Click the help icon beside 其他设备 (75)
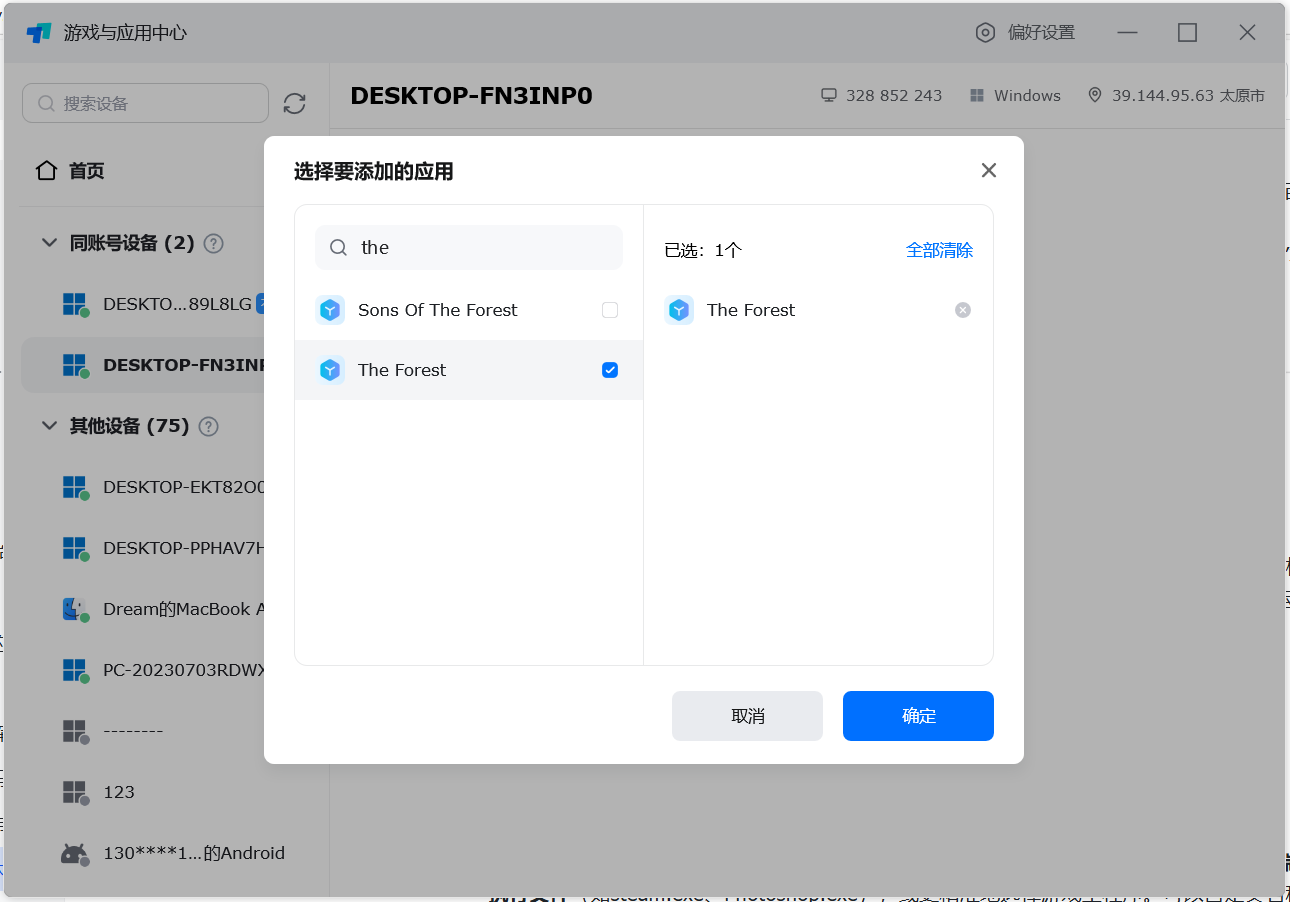Image resolution: width=1290 pixels, height=902 pixels. [x=208, y=426]
